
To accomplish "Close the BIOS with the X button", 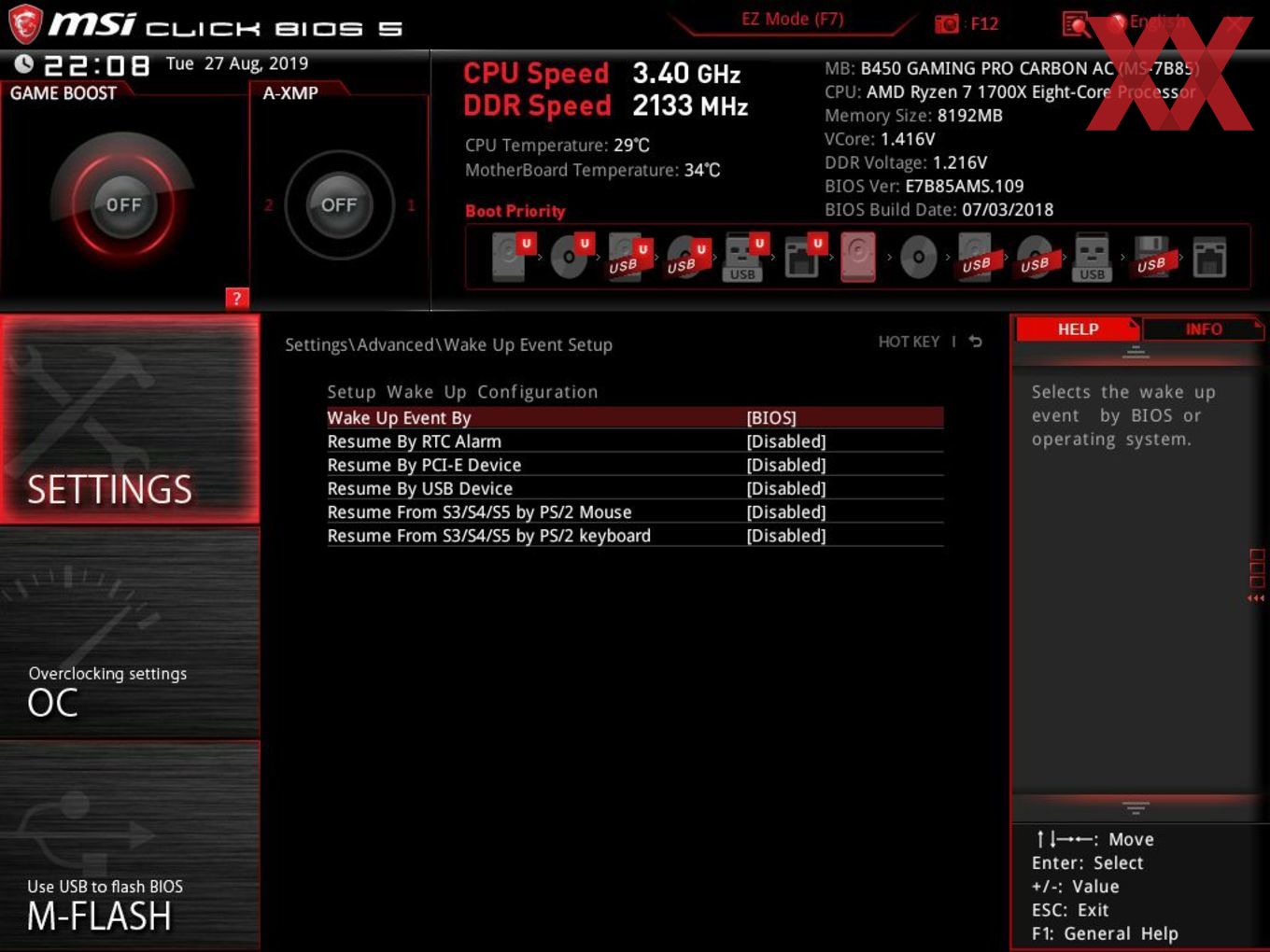I will [1235, 23].
